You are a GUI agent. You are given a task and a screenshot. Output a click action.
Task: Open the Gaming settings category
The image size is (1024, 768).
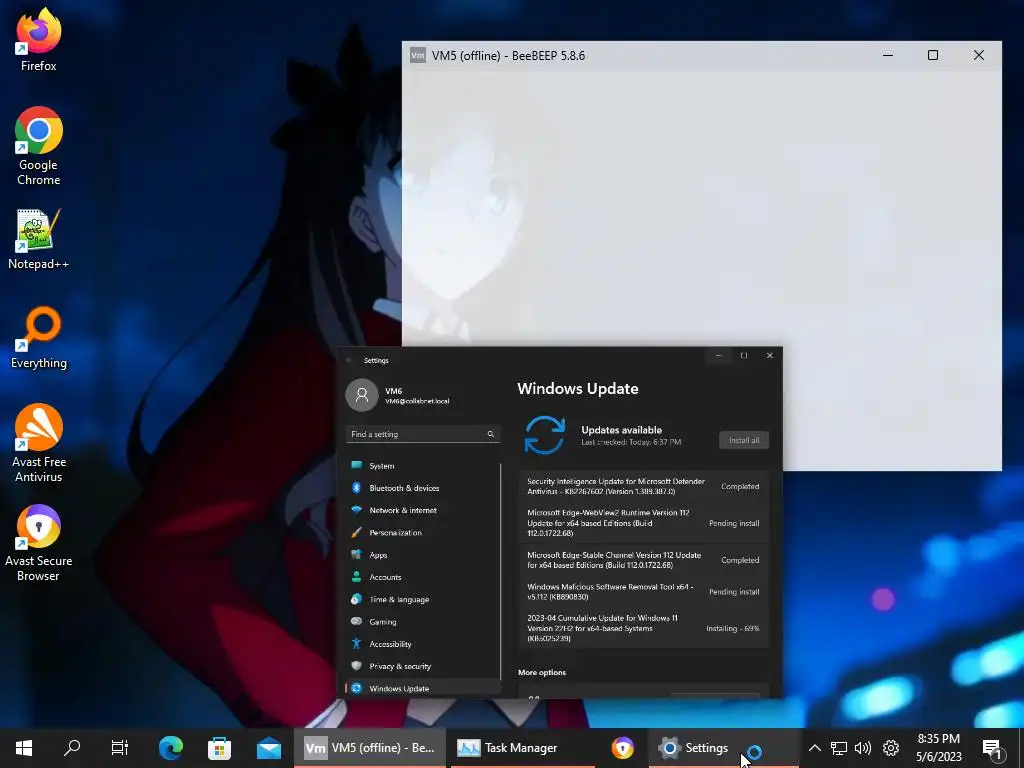[x=423, y=621]
